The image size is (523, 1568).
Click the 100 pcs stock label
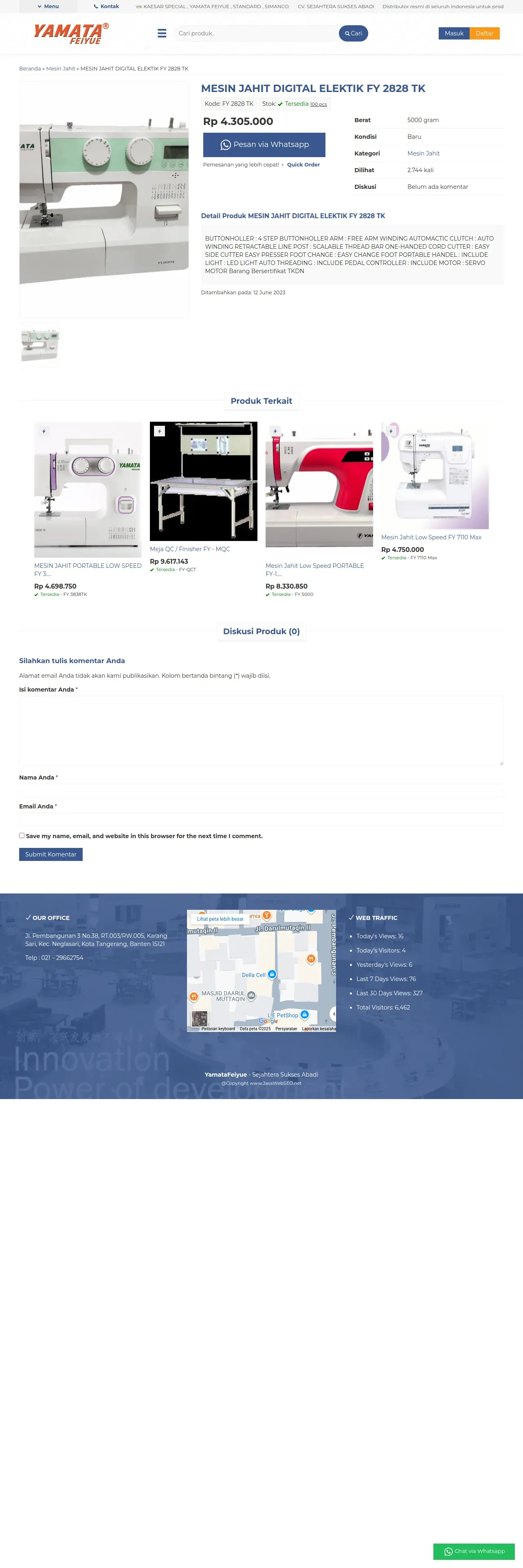tap(319, 105)
